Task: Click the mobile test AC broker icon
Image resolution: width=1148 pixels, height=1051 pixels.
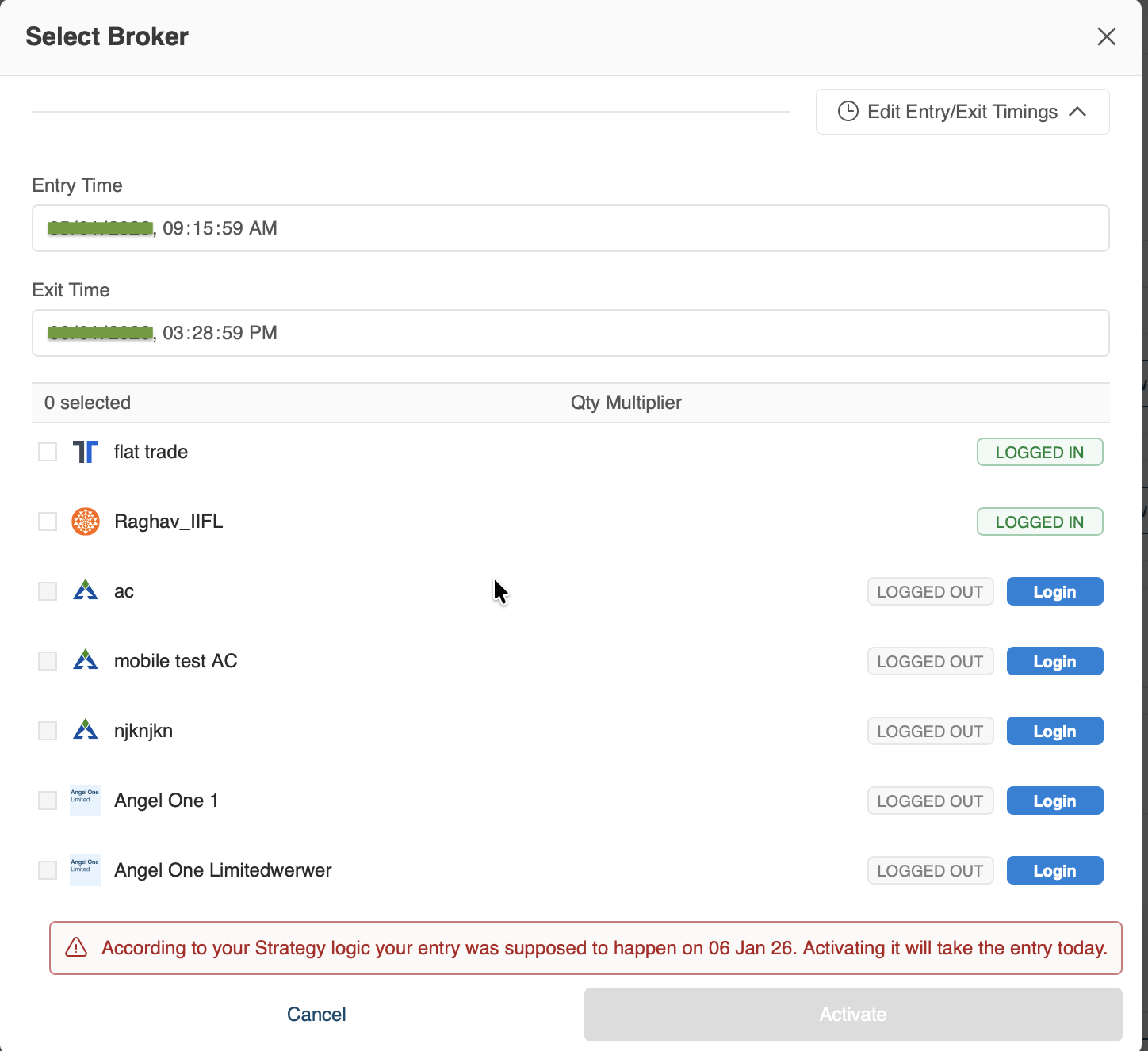Action: pyautogui.click(x=85, y=661)
